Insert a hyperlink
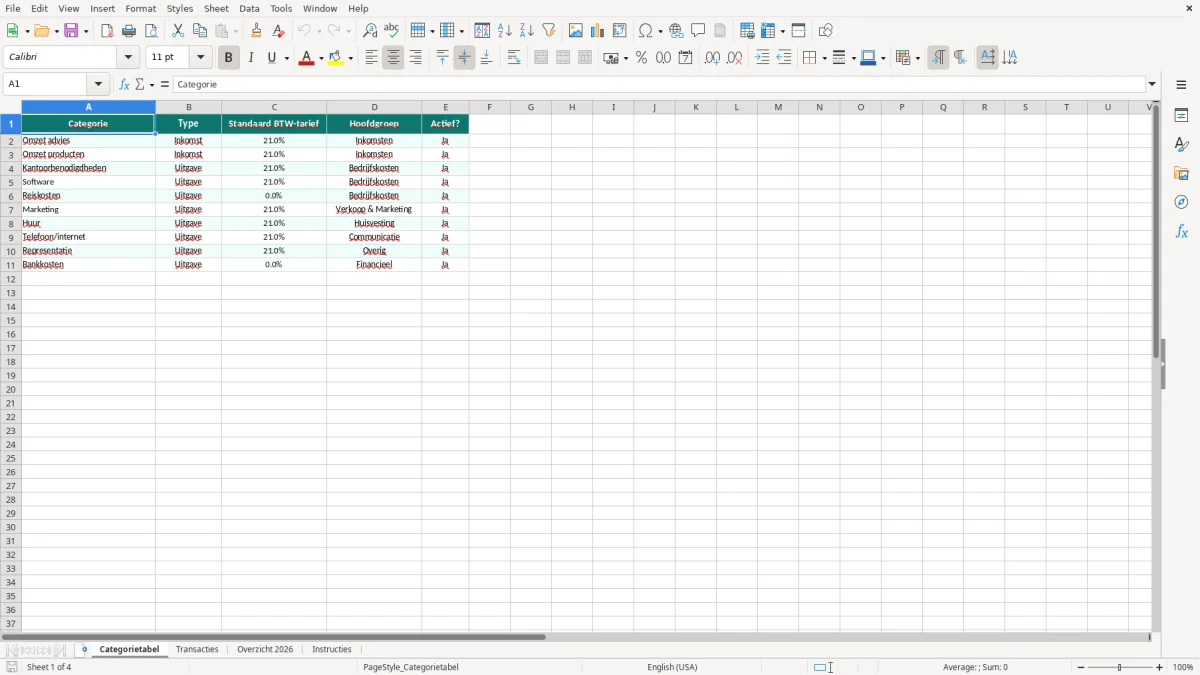Screen dimensions: 1200x675 (676, 31)
